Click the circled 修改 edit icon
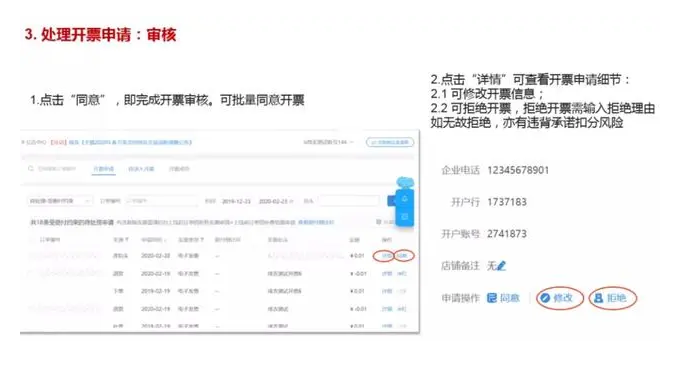Viewport: 683px width, 367px height. [x=544, y=298]
